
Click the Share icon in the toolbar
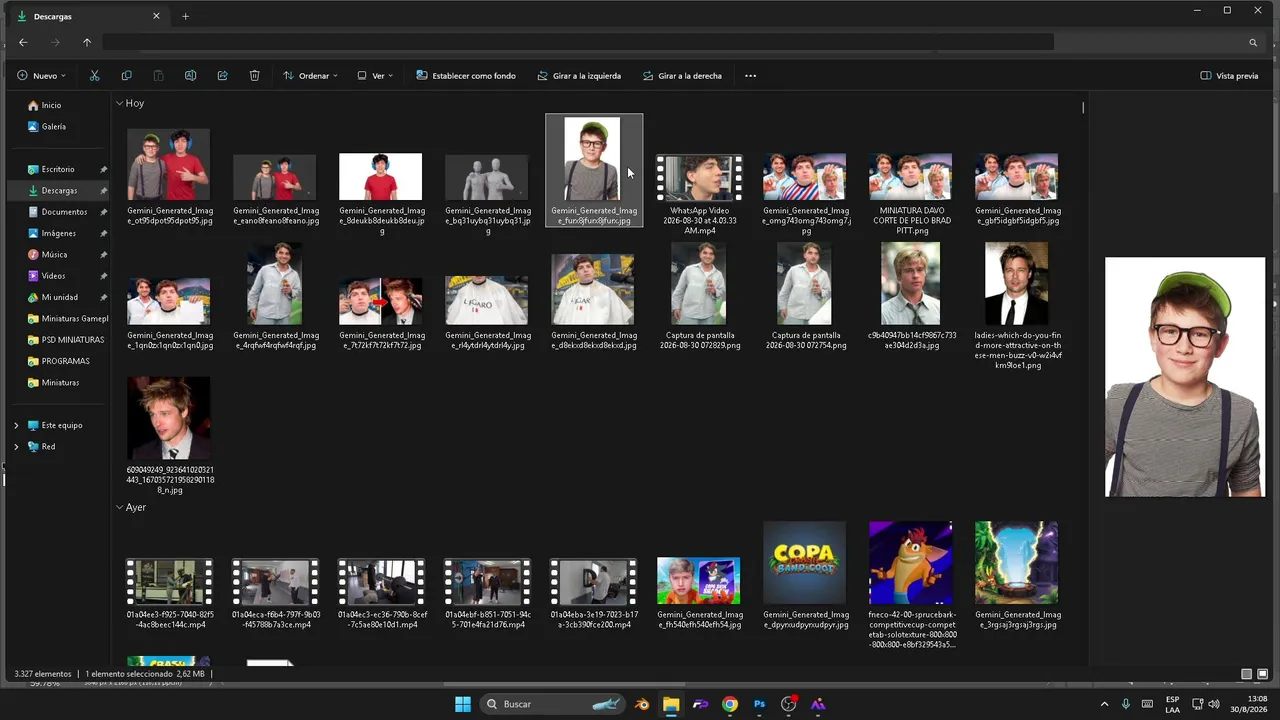point(222,75)
